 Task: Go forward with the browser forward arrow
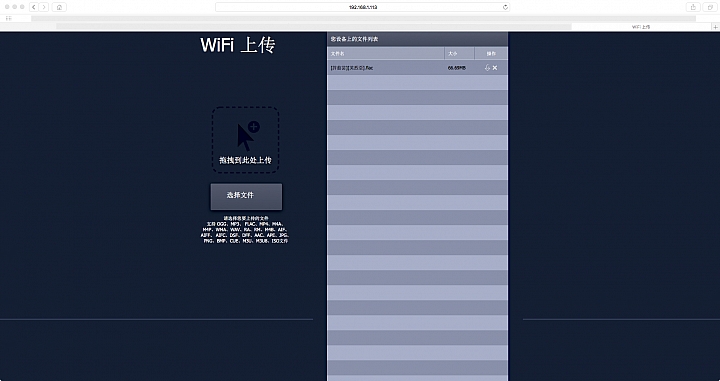44,7
